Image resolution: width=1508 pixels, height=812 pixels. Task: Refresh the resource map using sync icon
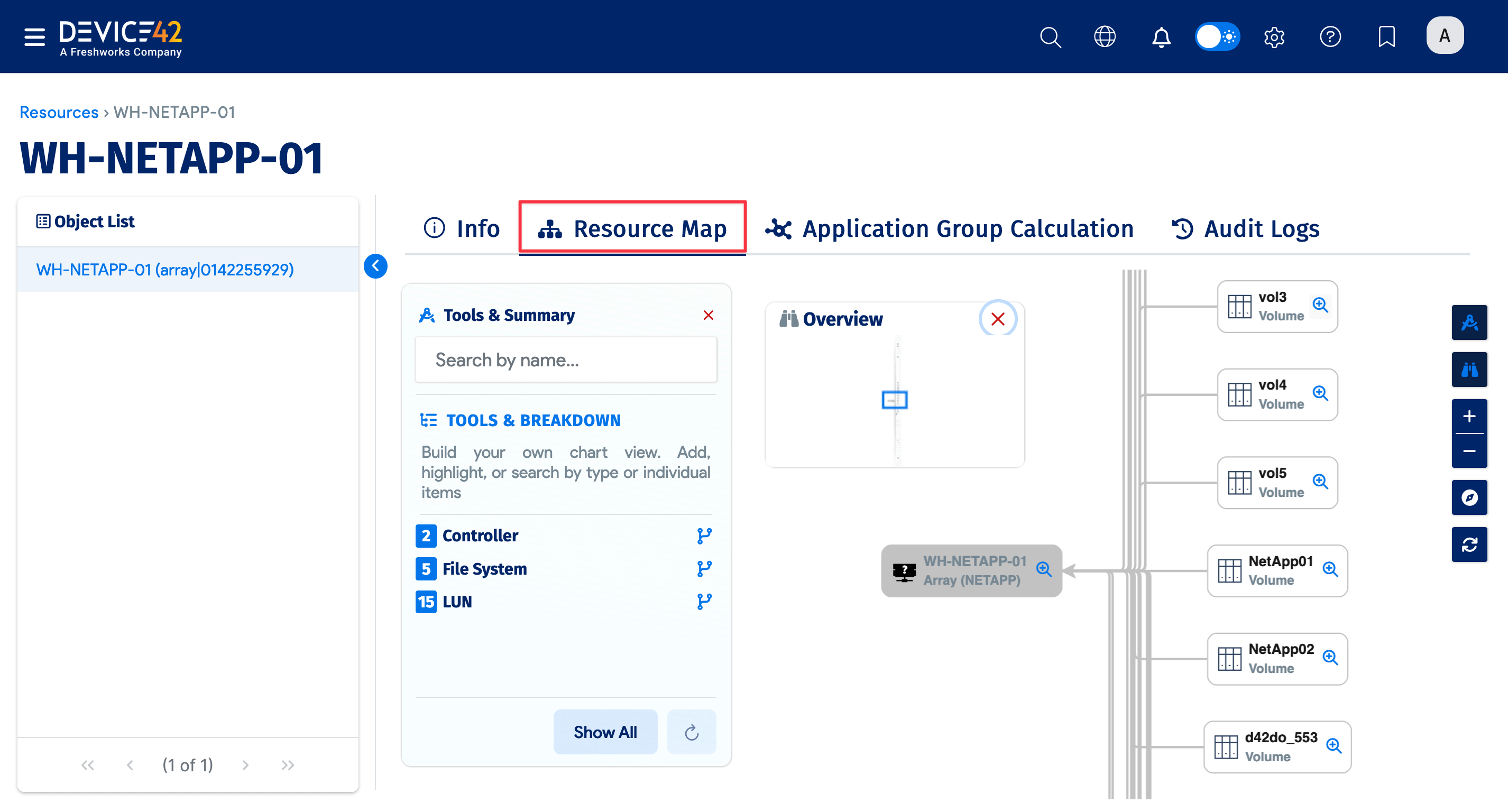(x=1469, y=545)
